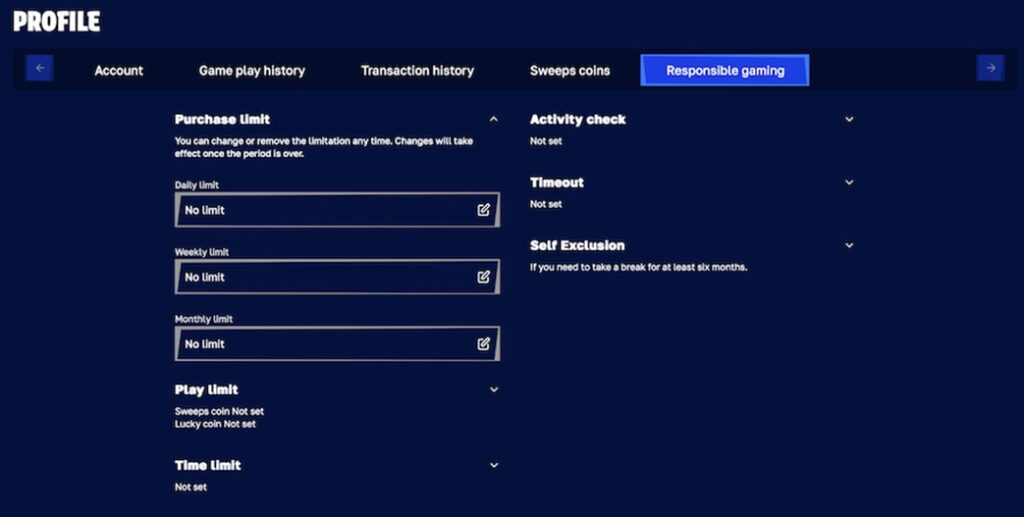Expand the Time limit section
Viewport: 1024px width, 517px height.
click(494, 465)
